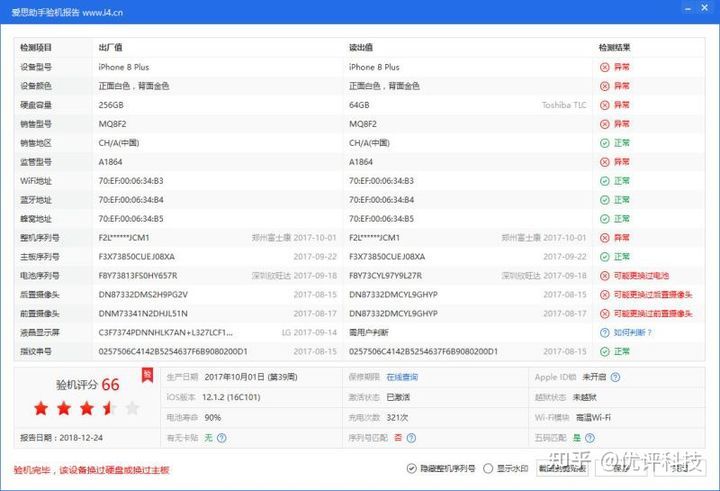The image size is (720, 491).
Task: Click the 检测结果 column header
Action: point(614,47)
